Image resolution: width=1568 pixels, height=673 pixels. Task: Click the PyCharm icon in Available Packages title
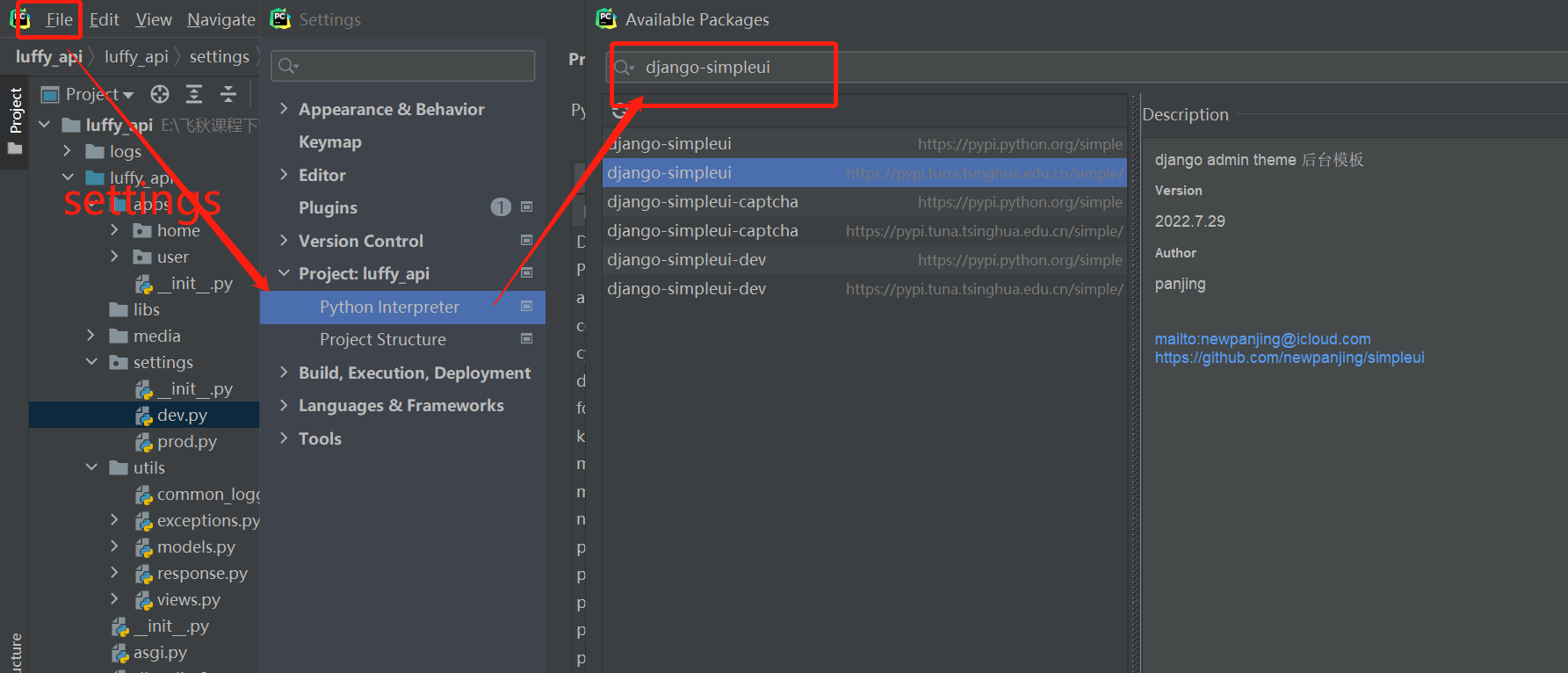pos(606,18)
